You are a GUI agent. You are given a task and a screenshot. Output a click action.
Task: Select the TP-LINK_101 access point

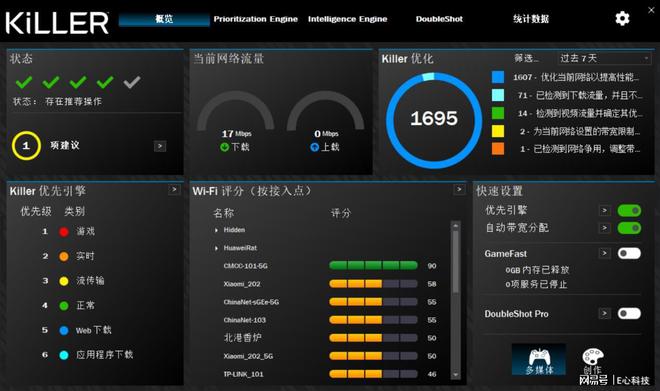[x=243, y=374]
